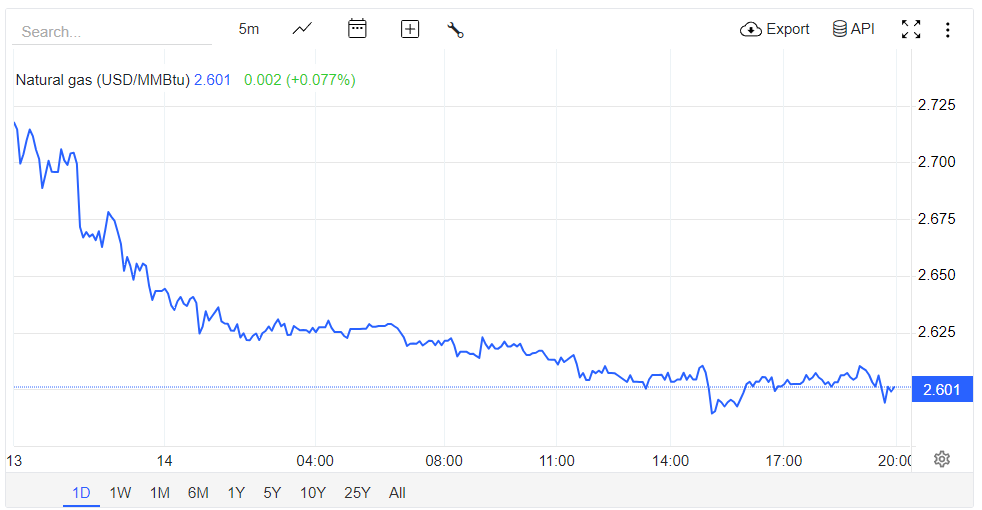982x510 pixels.
Task: Switch to the 1W time range
Action: 120,492
